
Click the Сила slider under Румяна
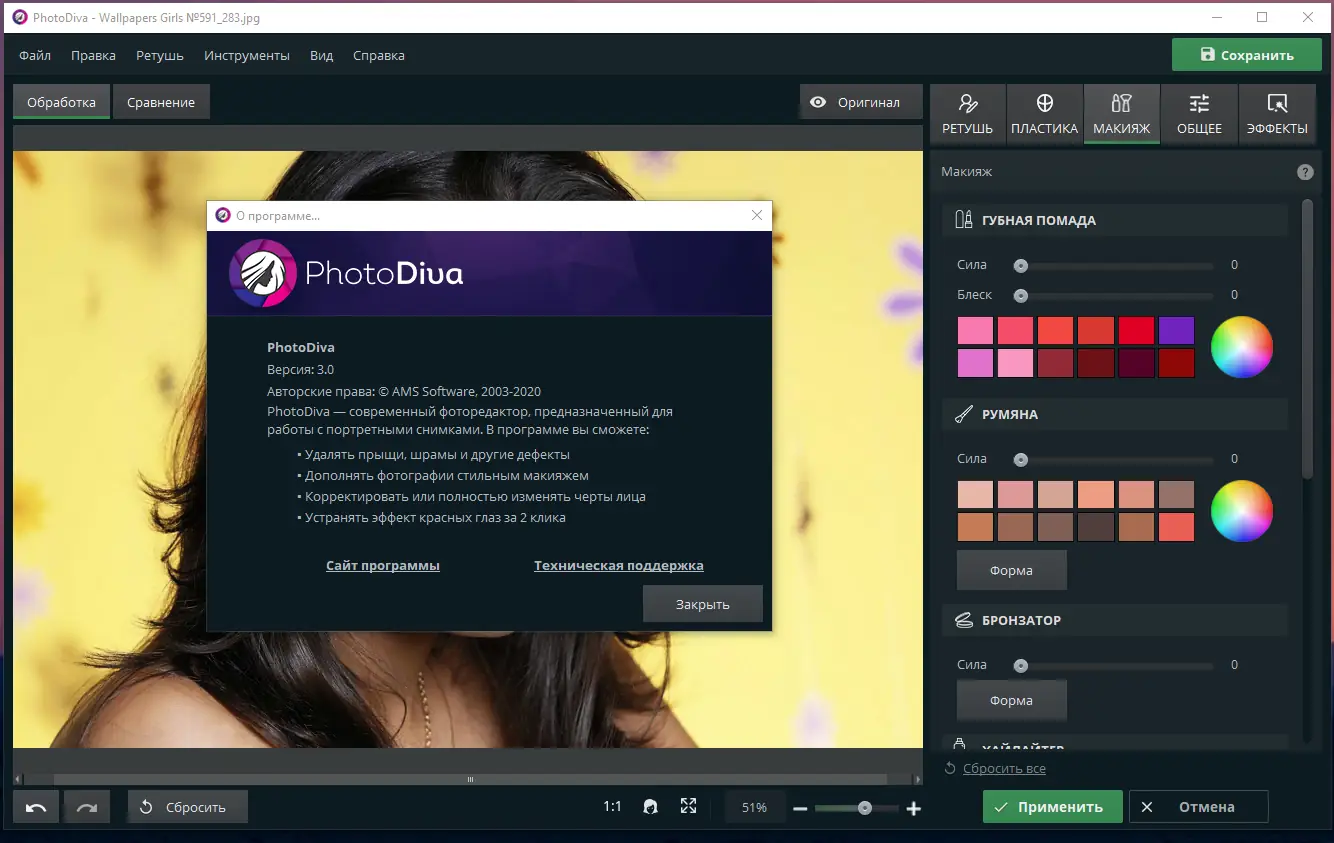point(1114,460)
